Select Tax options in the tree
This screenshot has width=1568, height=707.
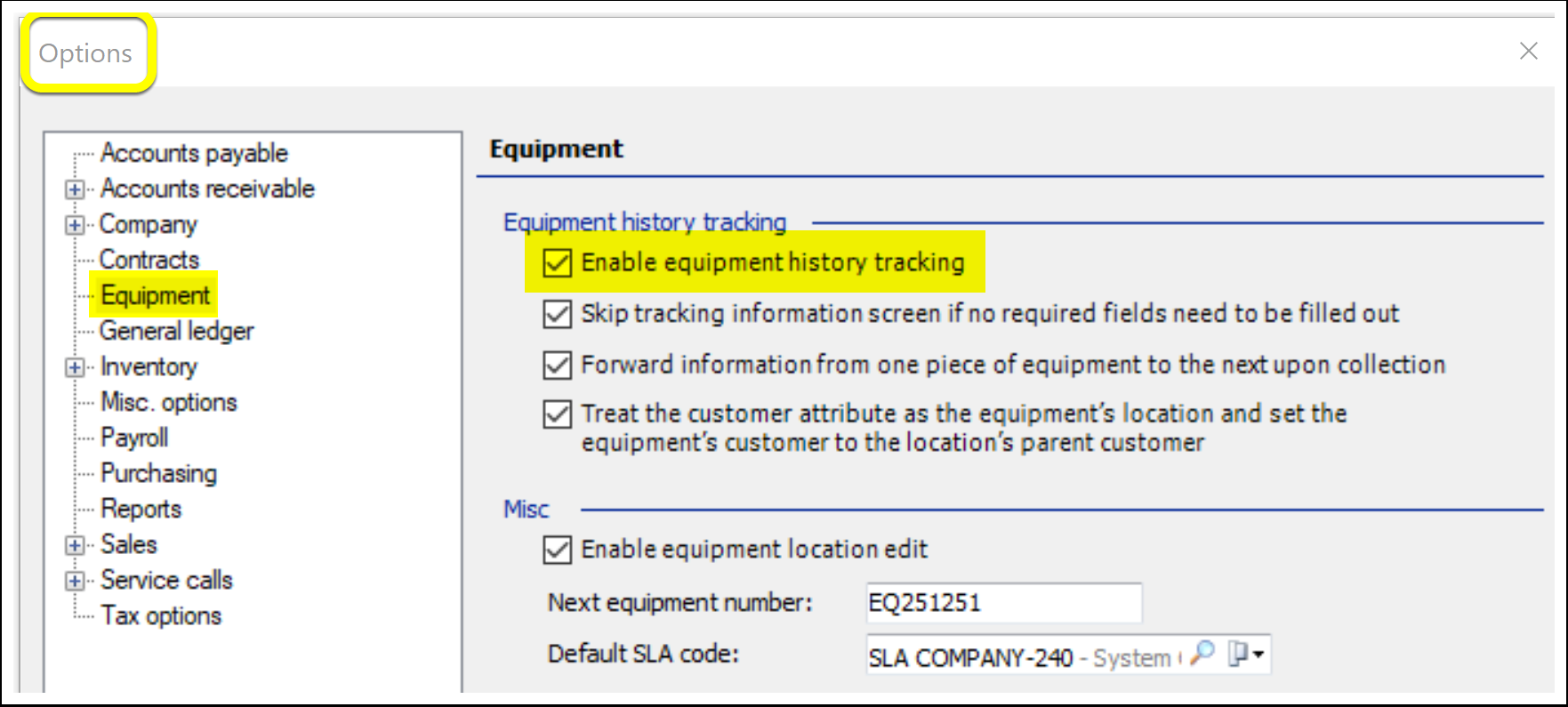[x=161, y=615]
